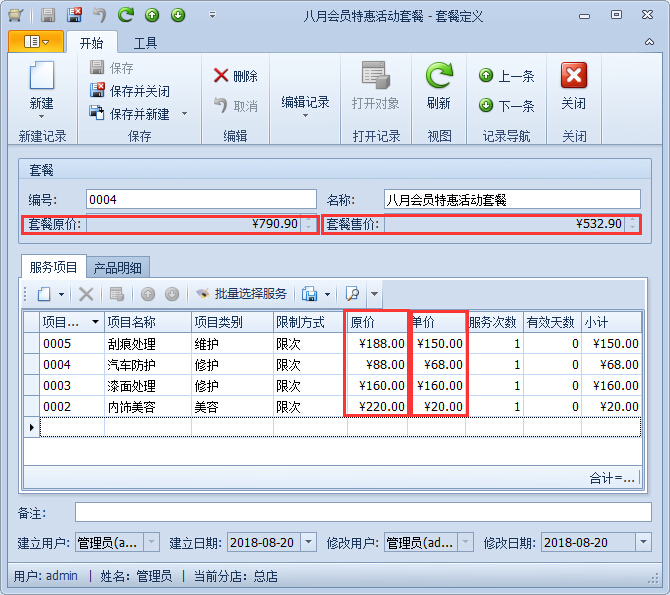Open the 编辑记录 dropdown menu
This screenshot has height=595, width=670.
(305, 108)
